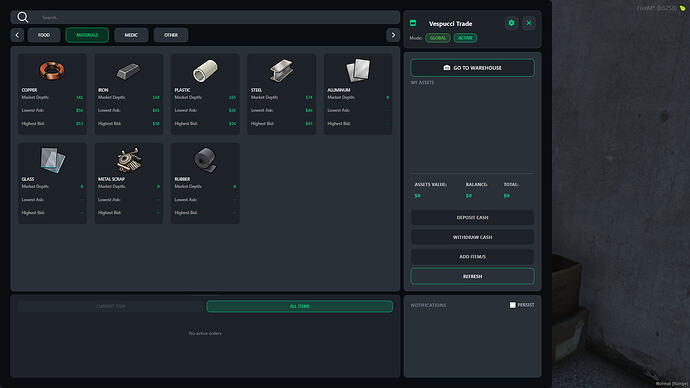Viewport: 690px width, 388px height.
Task: Click the Balance amount
Action: 469,196
